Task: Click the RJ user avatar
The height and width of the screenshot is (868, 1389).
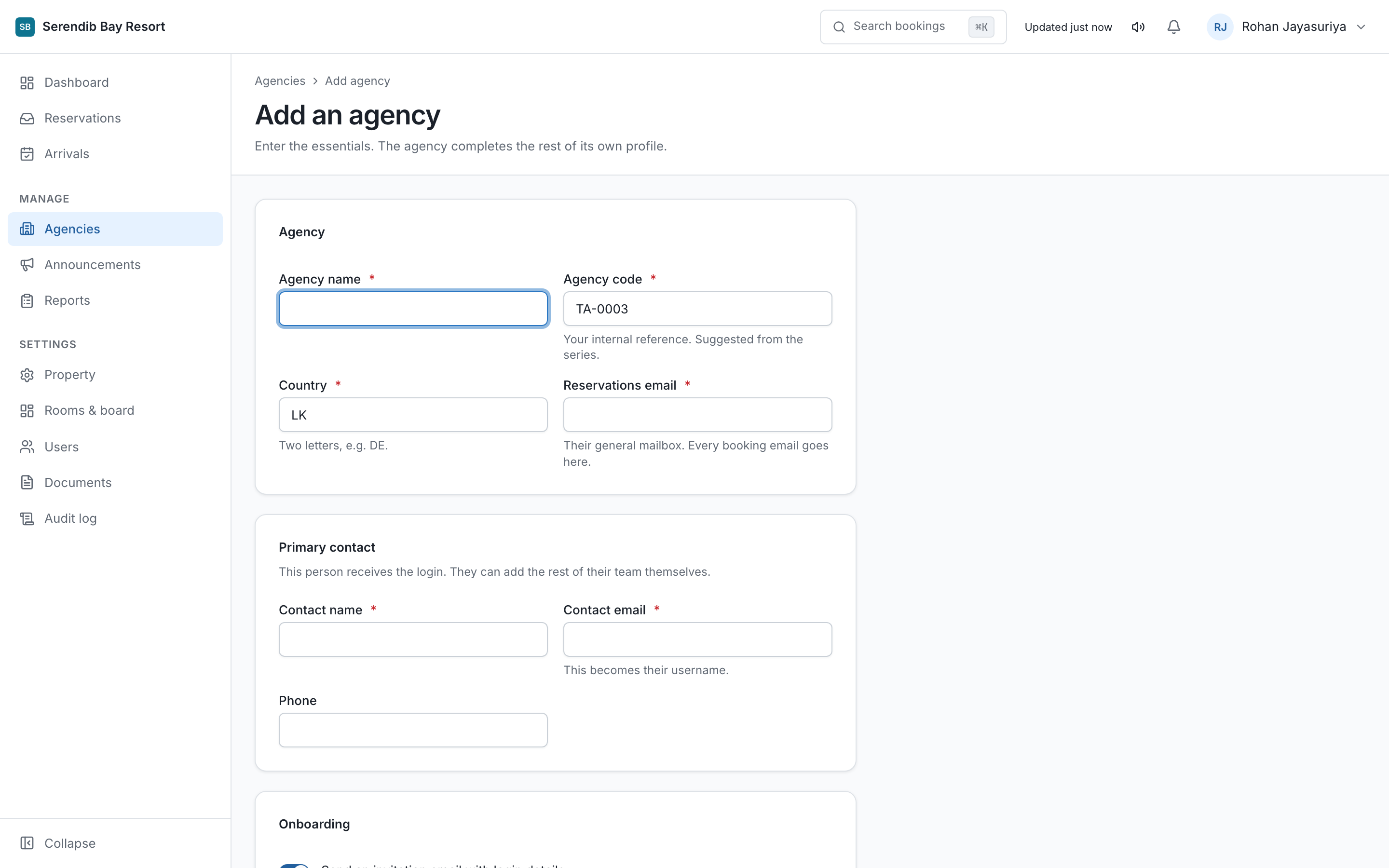Action: pos(1220,27)
